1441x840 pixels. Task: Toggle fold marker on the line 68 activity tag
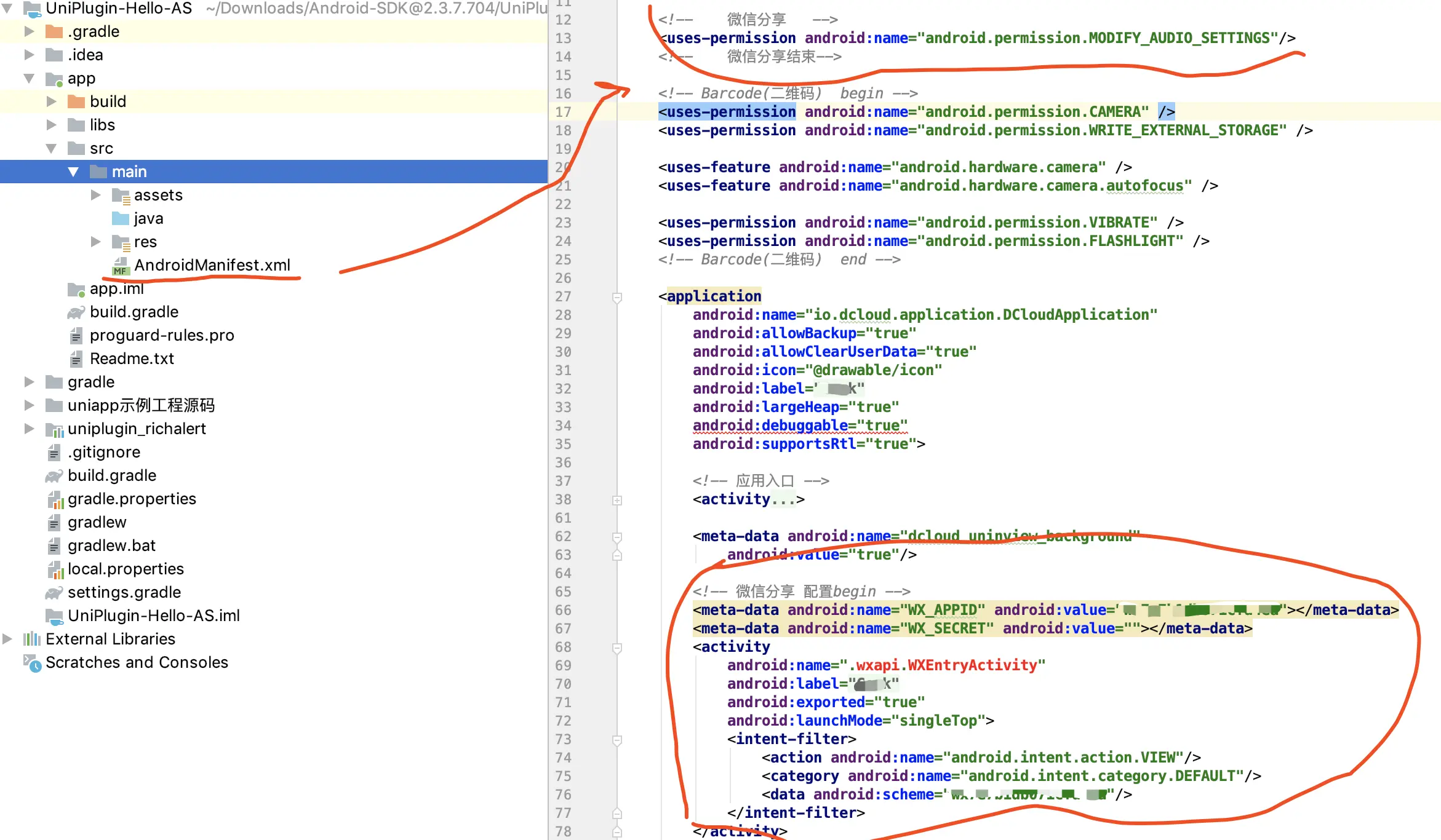pyautogui.click(x=617, y=648)
